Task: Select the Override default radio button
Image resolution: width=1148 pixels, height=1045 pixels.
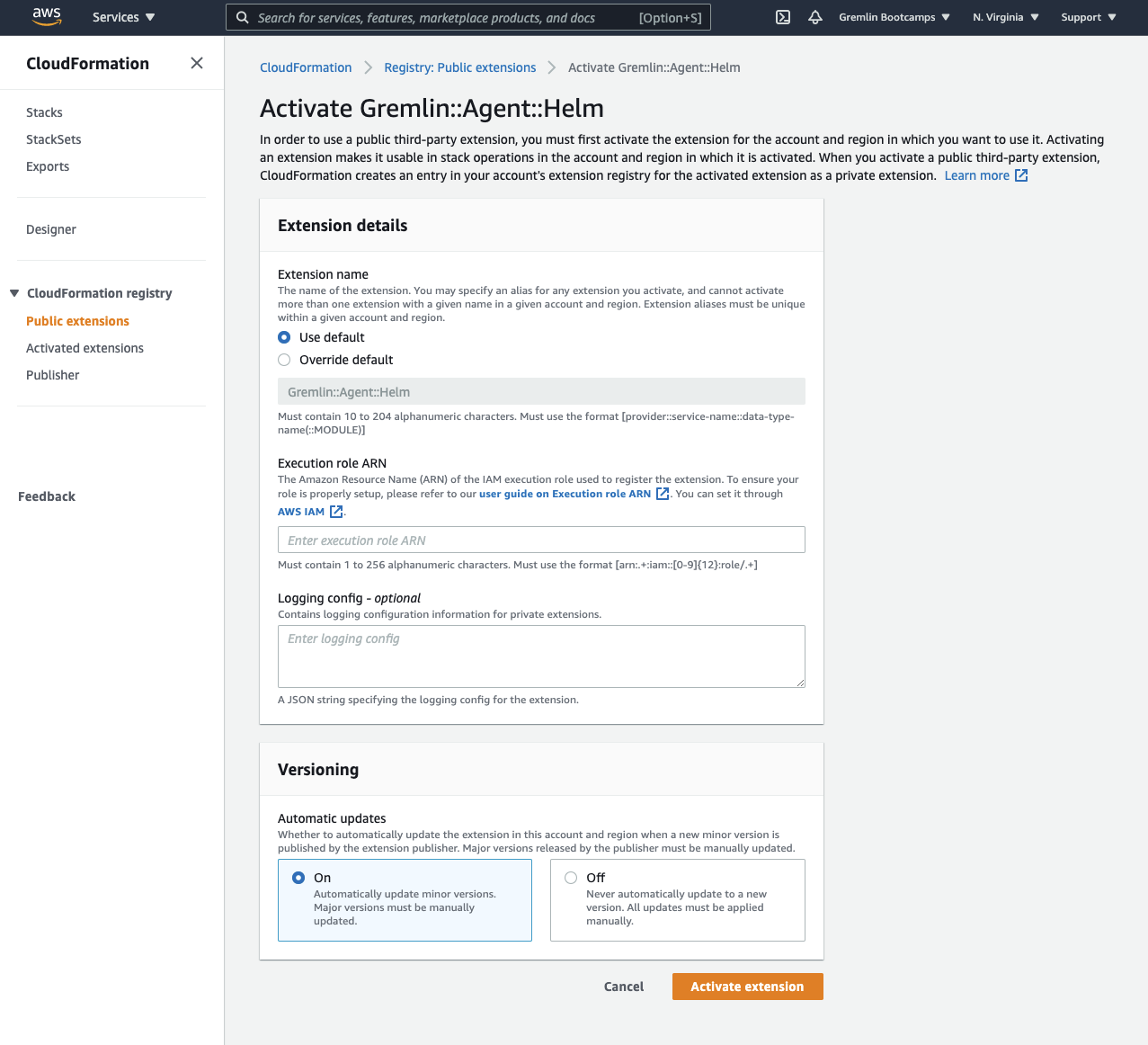Action: [284, 360]
